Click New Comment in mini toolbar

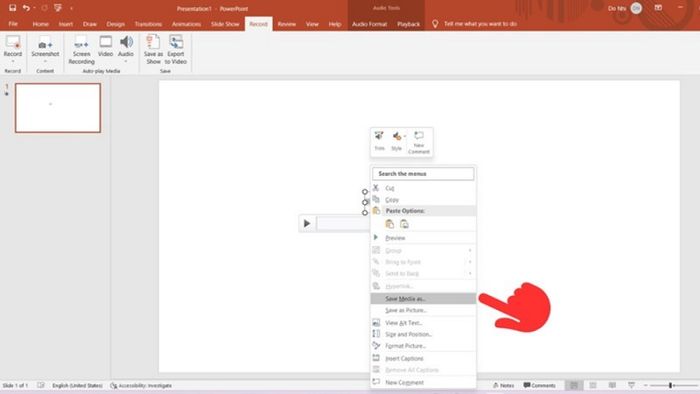click(x=419, y=142)
